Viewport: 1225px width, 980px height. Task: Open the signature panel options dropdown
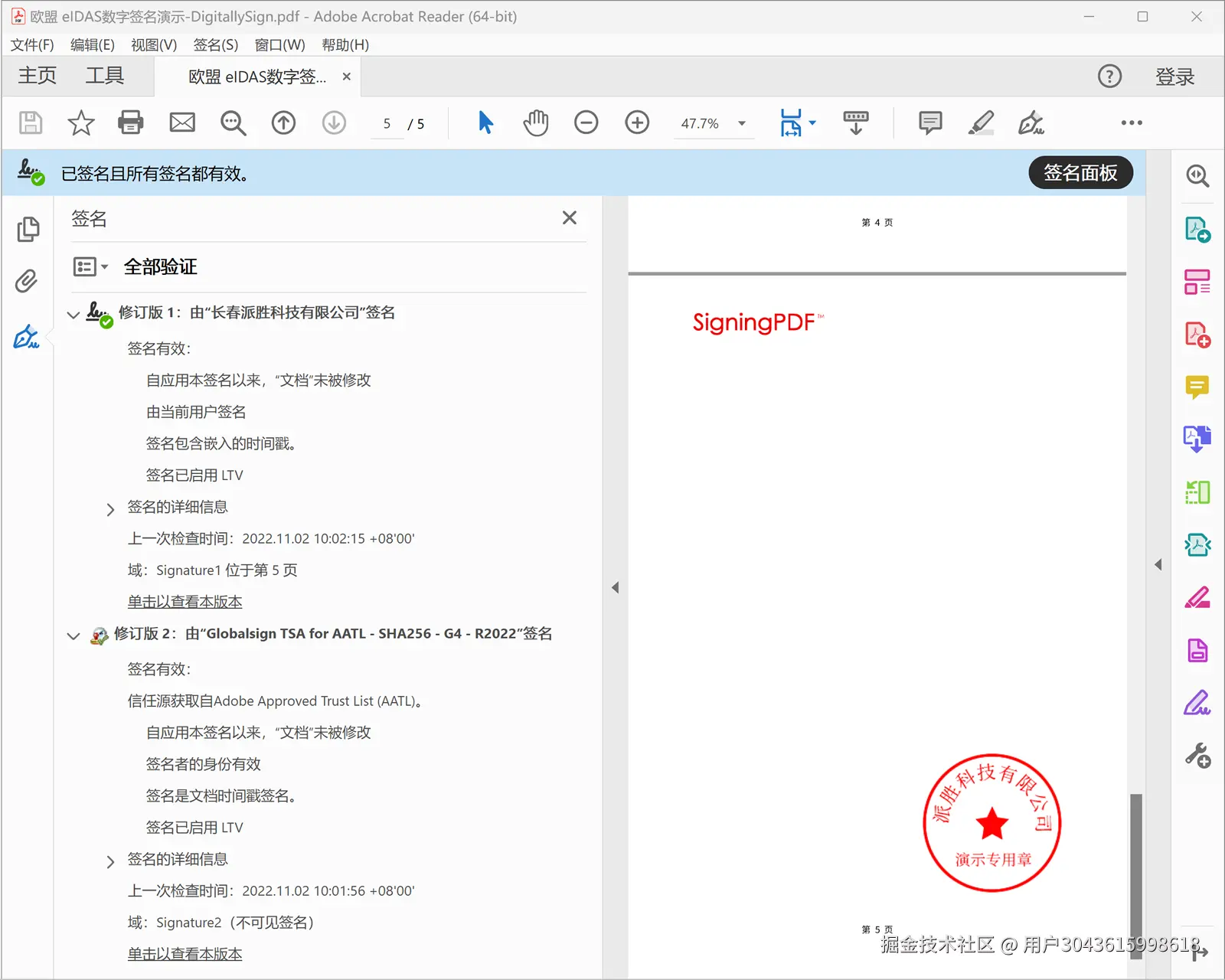[90, 266]
